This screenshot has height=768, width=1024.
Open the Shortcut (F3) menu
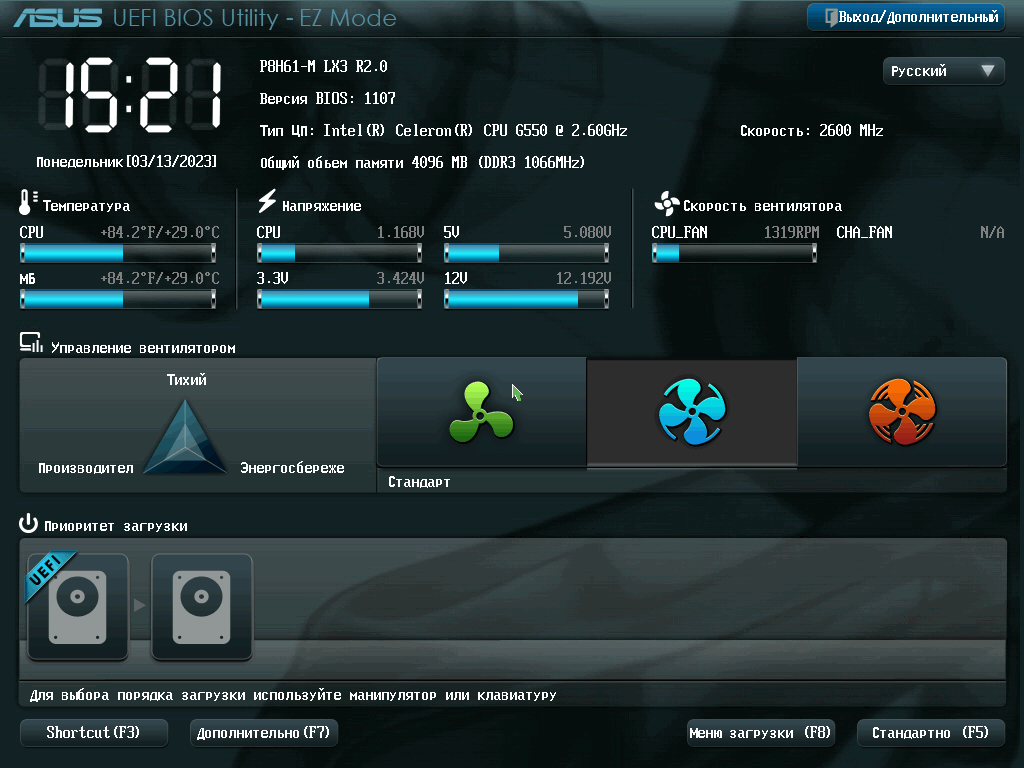tap(93, 733)
